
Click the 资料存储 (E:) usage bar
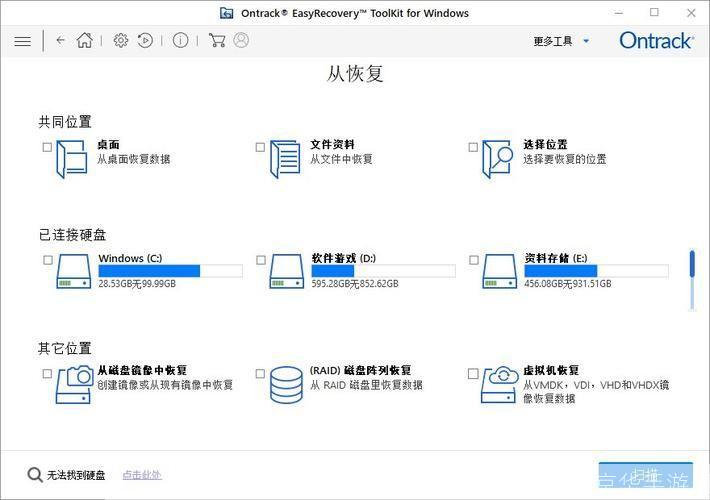(596, 271)
